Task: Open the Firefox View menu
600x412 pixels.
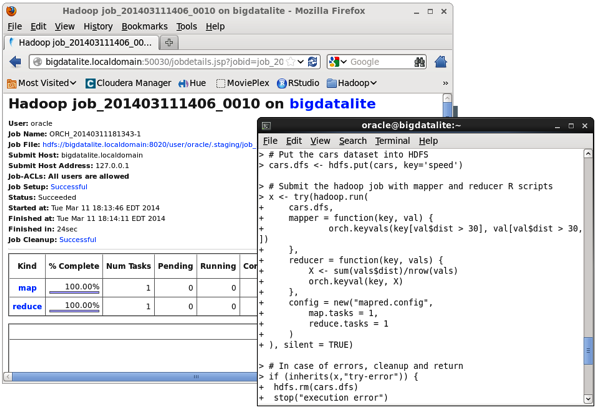Action: point(64,26)
